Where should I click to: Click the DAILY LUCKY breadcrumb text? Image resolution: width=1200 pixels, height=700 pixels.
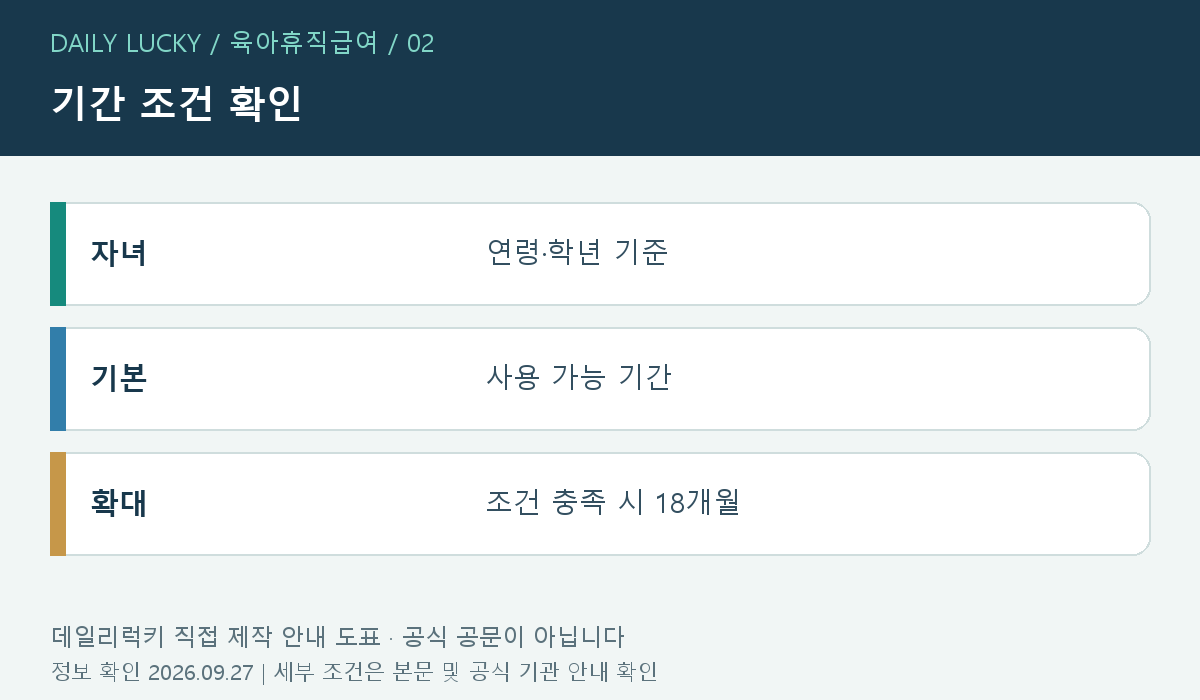click(126, 43)
